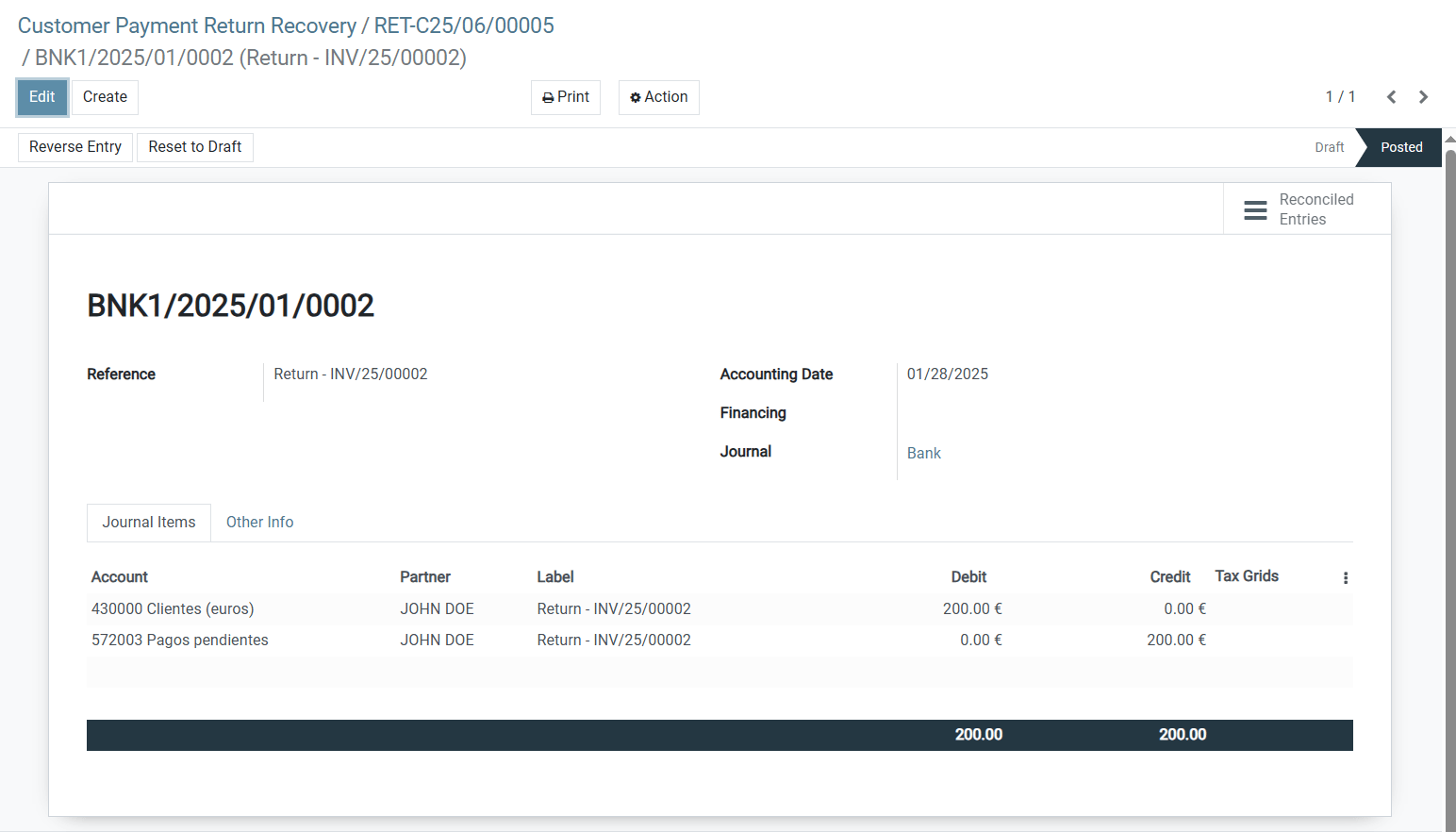Open breadcrumb Customer Payment Return Recovery
The height and width of the screenshot is (832, 1456).
(x=187, y=25)
